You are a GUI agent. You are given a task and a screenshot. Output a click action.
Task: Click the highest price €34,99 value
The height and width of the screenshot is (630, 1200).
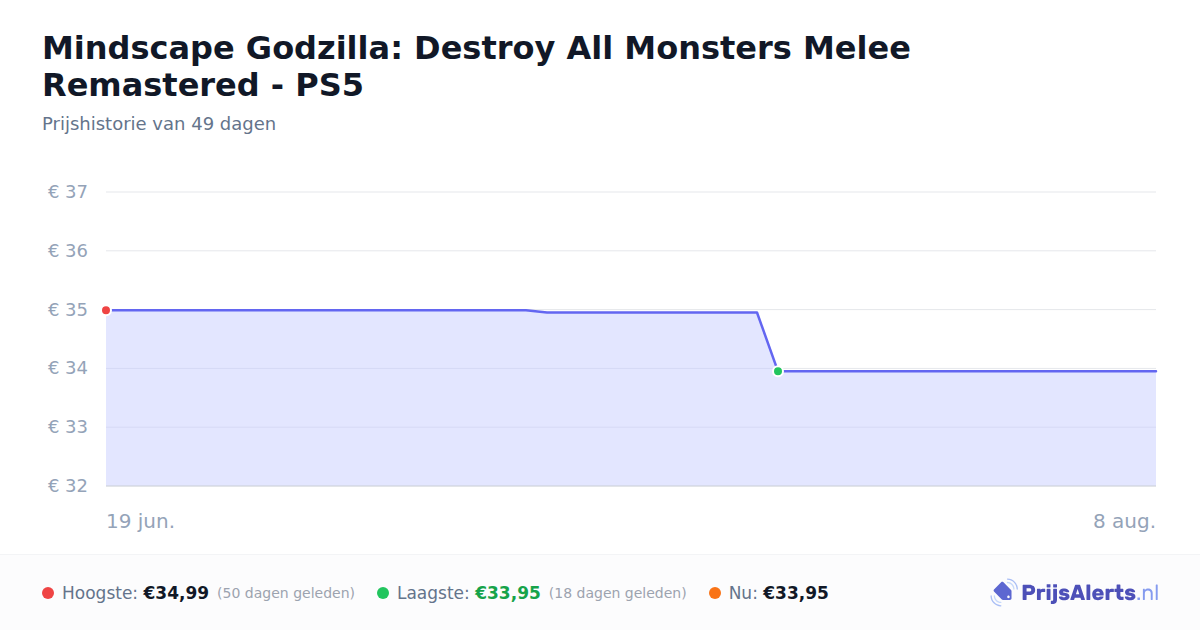pos(176,593)
